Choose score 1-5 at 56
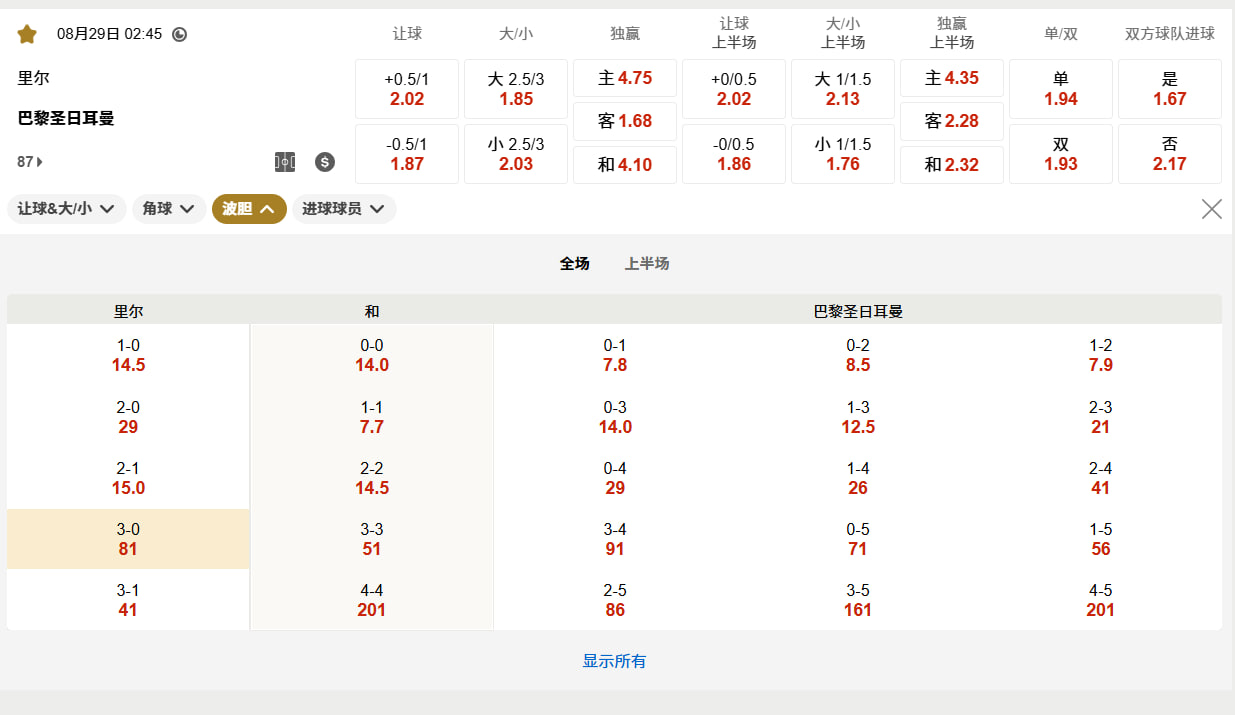 (1100, 539)
